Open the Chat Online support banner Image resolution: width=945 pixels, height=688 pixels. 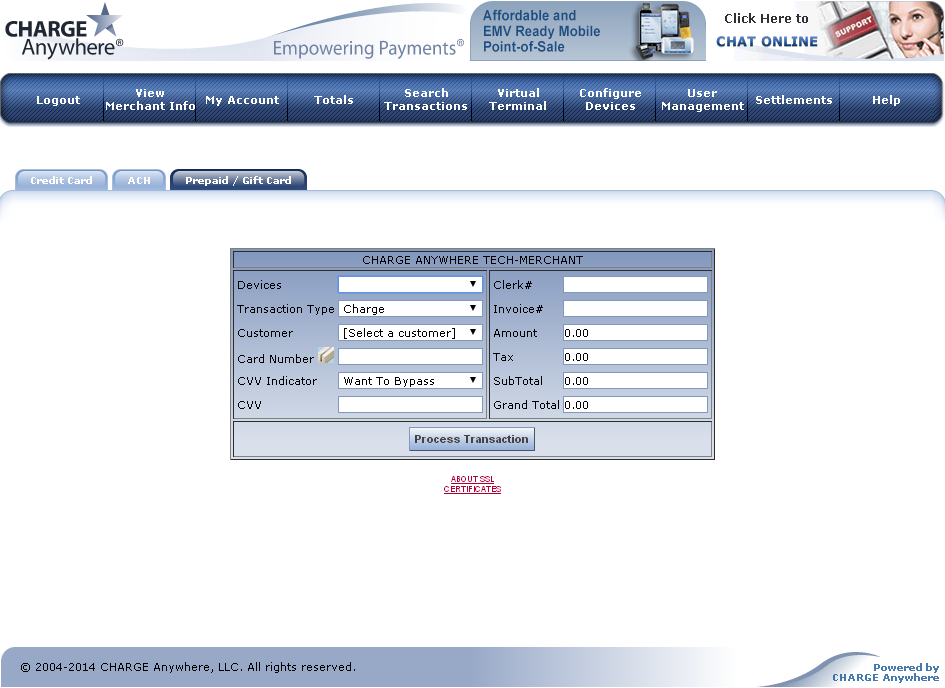[x=829, y=30]
